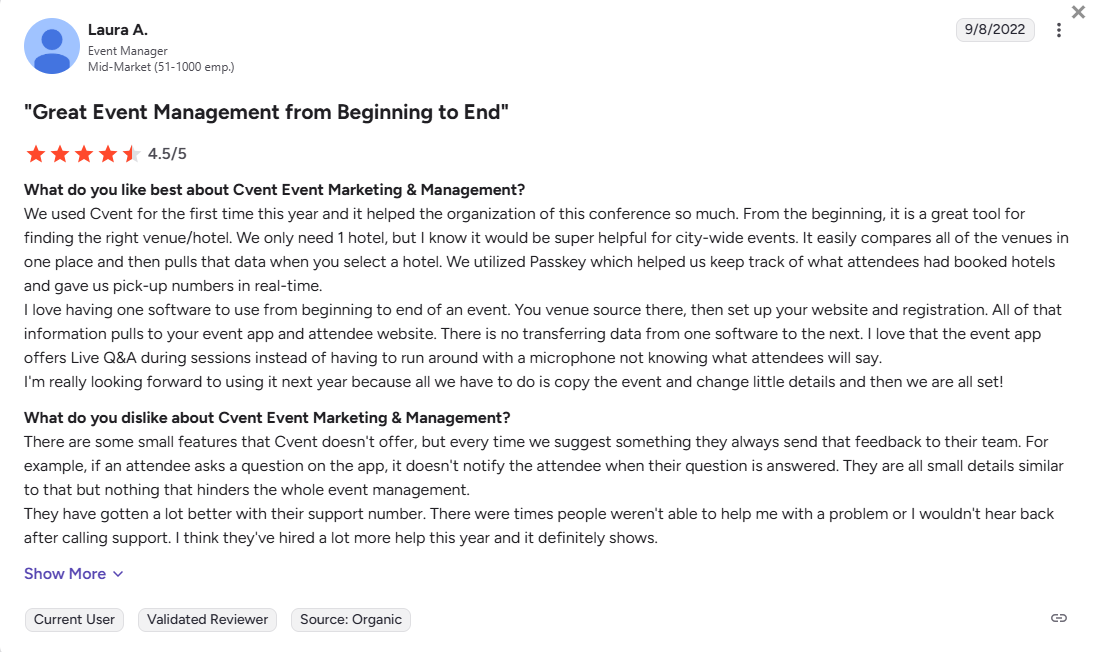The width and height of the screenshot is (1093, 652).
Task: Click the "What do you dislike" heading
Action: (267, 418)
